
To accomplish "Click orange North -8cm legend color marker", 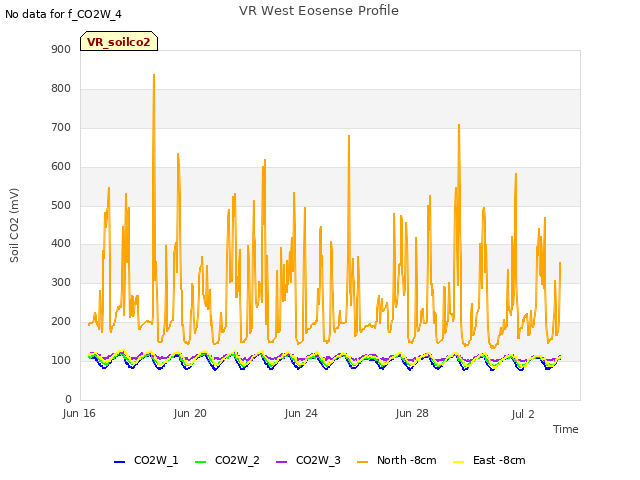I will point(362,462).
